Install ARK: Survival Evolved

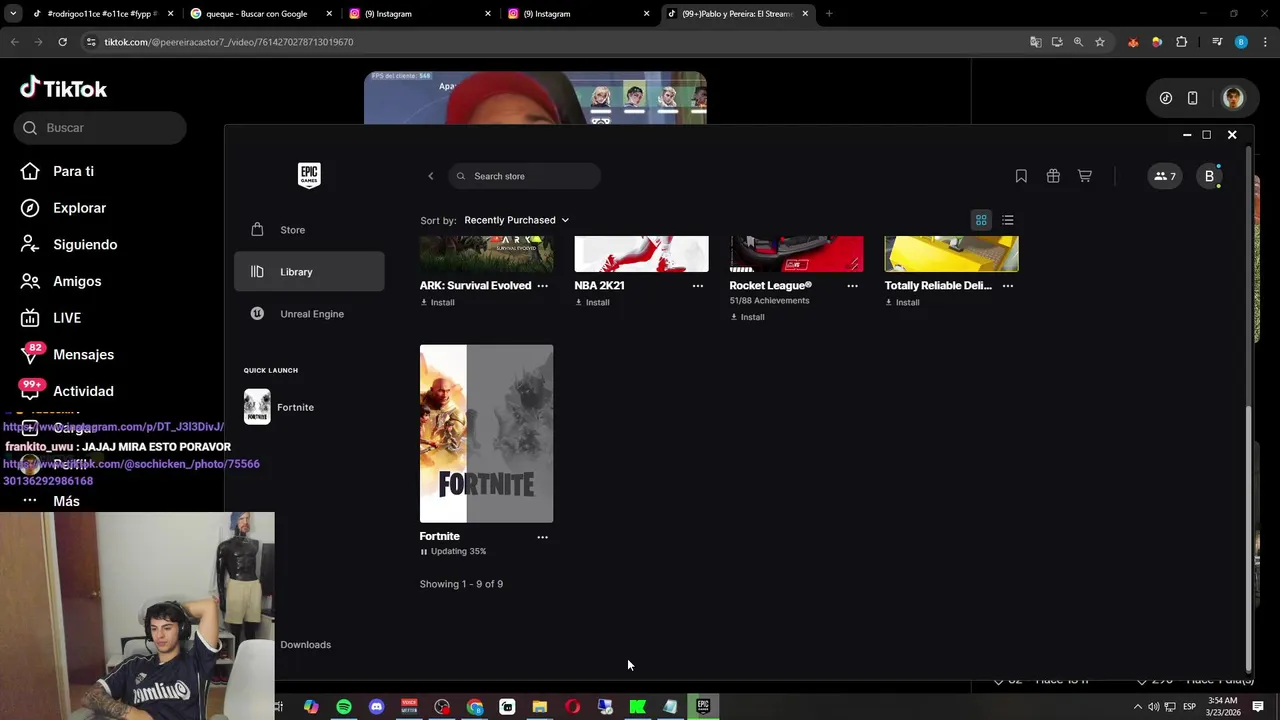[437, 302]
